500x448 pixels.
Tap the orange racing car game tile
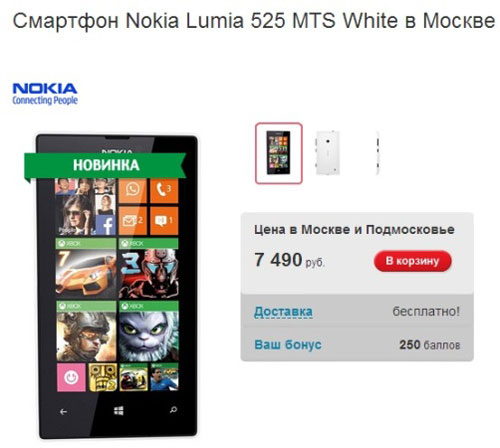(x=86, y=268)
